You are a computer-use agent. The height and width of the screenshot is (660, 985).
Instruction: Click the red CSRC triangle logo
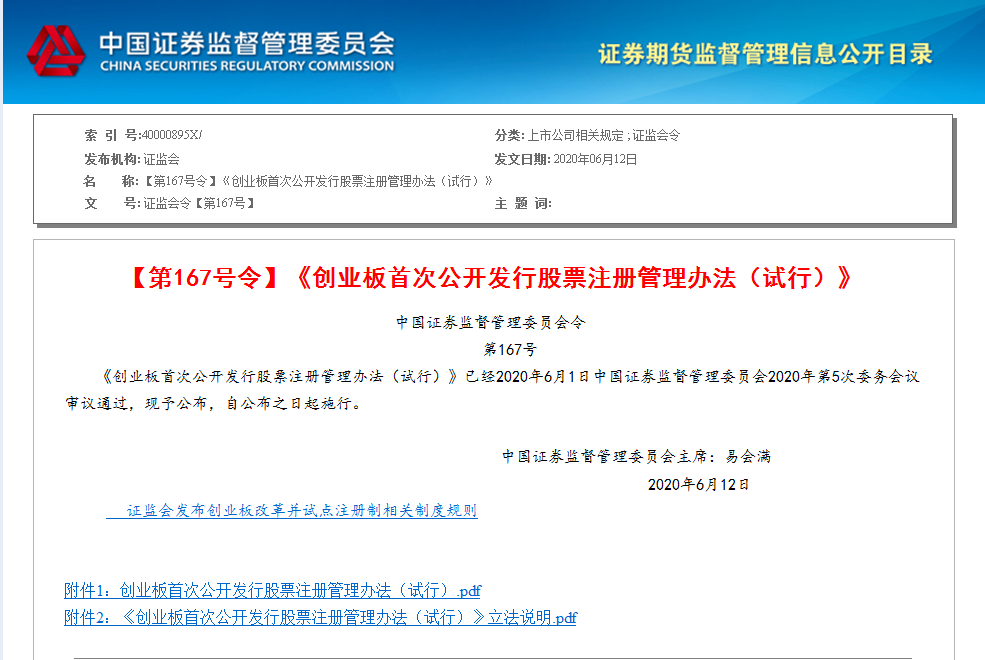pos(56,51)
